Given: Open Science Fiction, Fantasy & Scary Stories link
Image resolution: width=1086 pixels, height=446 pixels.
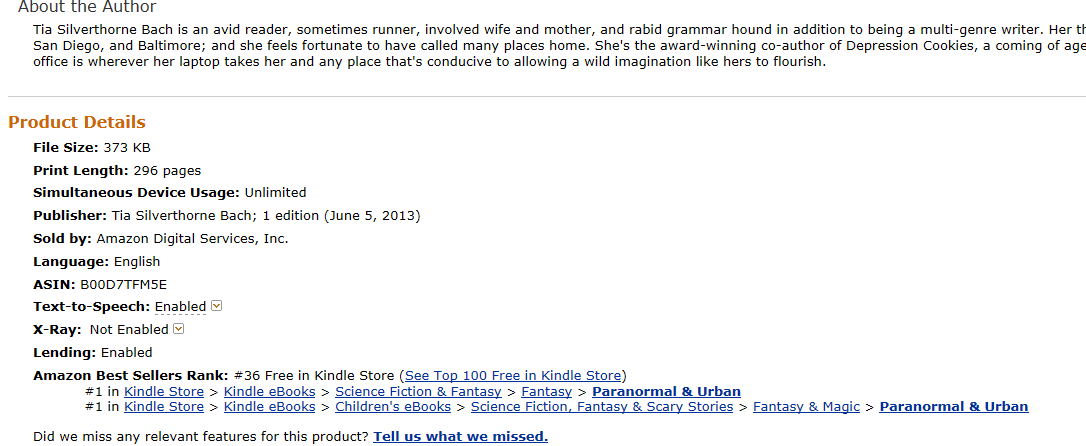Looking at the screenshot, I should 602,407.
